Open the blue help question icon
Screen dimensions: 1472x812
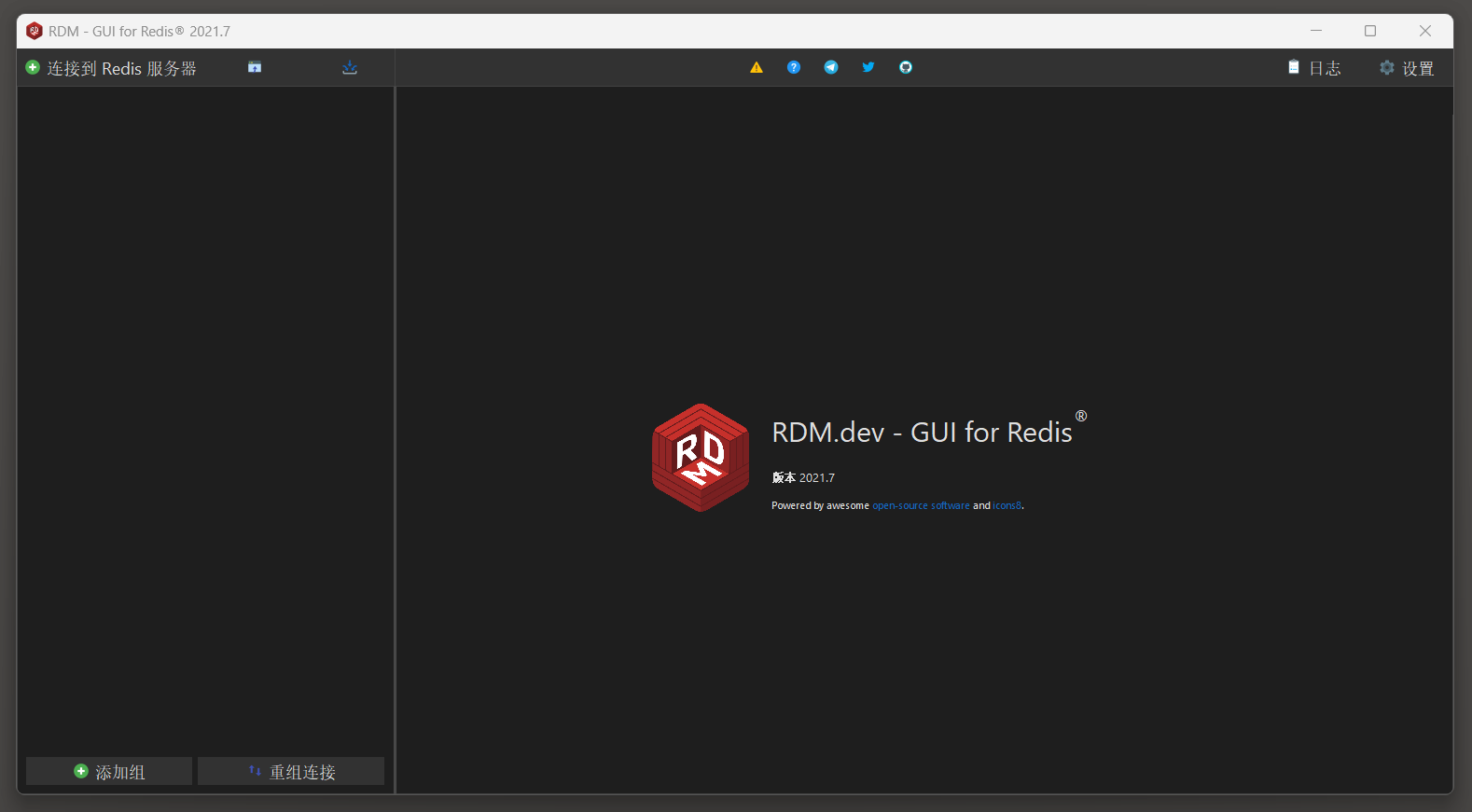794,67
